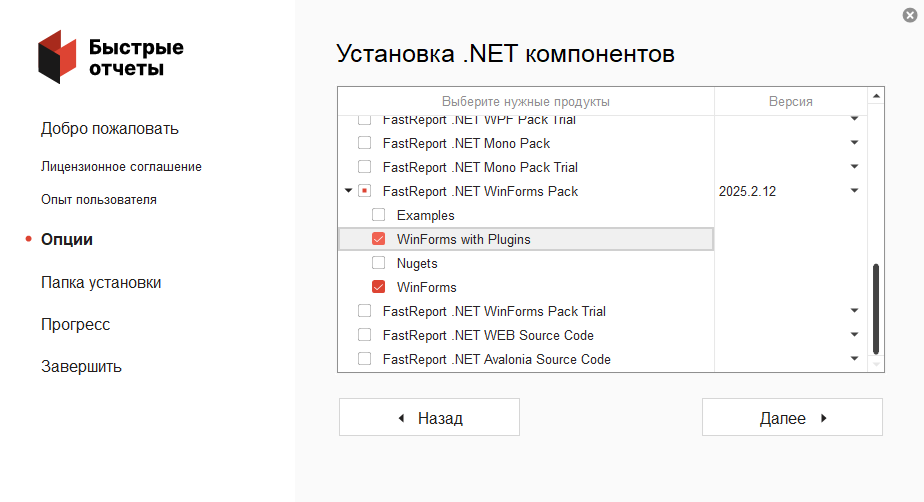Open version dropdown for Avalonia Source Code

click(854, 359)
